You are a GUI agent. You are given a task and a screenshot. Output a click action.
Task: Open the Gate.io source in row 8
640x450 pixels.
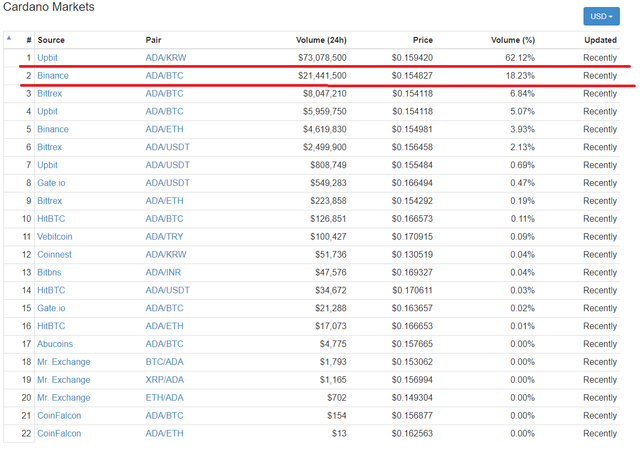[51, 183]
